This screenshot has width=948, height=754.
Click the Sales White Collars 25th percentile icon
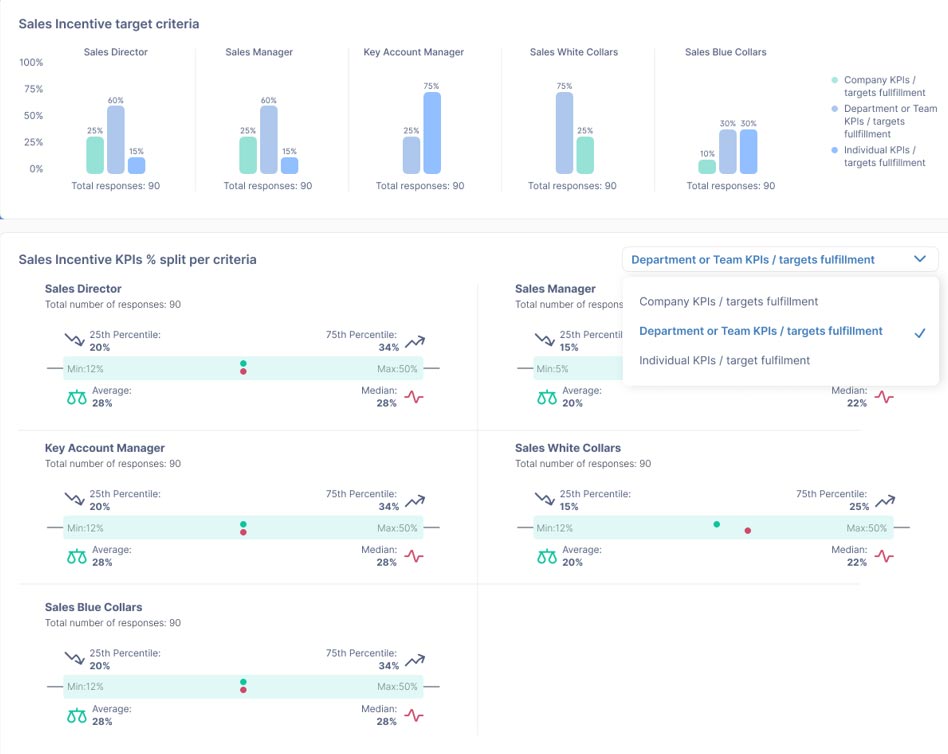[x=545, y=500]
